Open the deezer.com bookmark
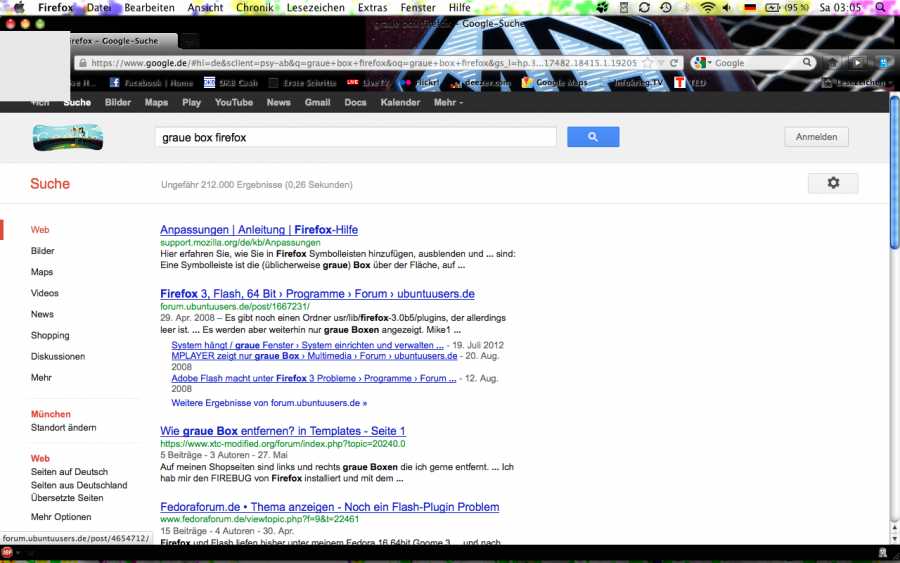900x563 pixels. pos(481,83)
